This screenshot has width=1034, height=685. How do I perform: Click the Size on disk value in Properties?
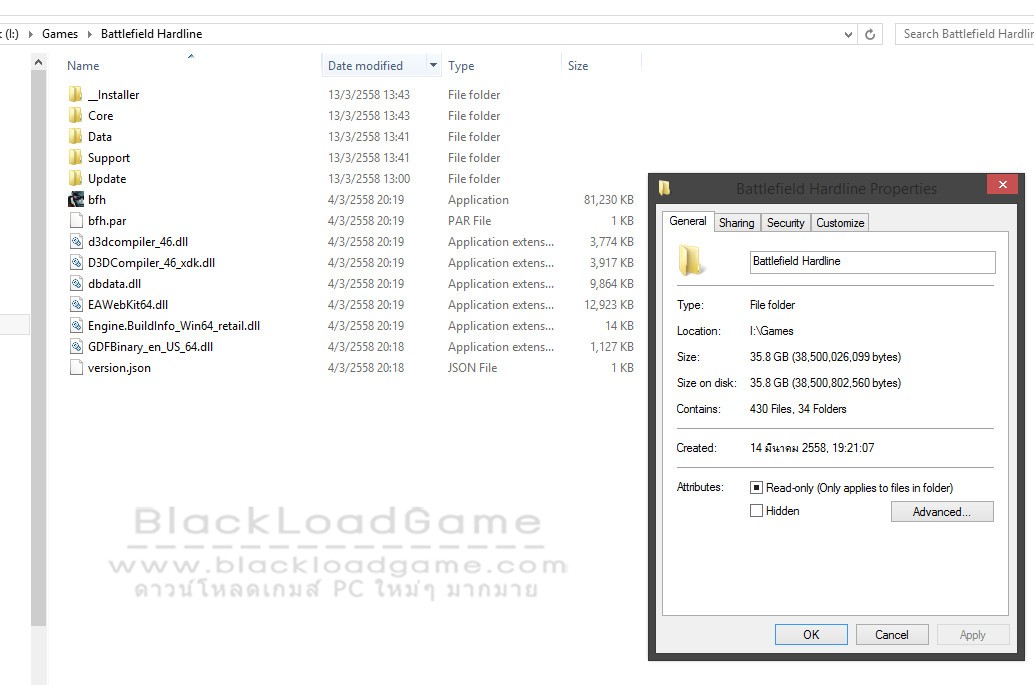click(x=825, y=383)
